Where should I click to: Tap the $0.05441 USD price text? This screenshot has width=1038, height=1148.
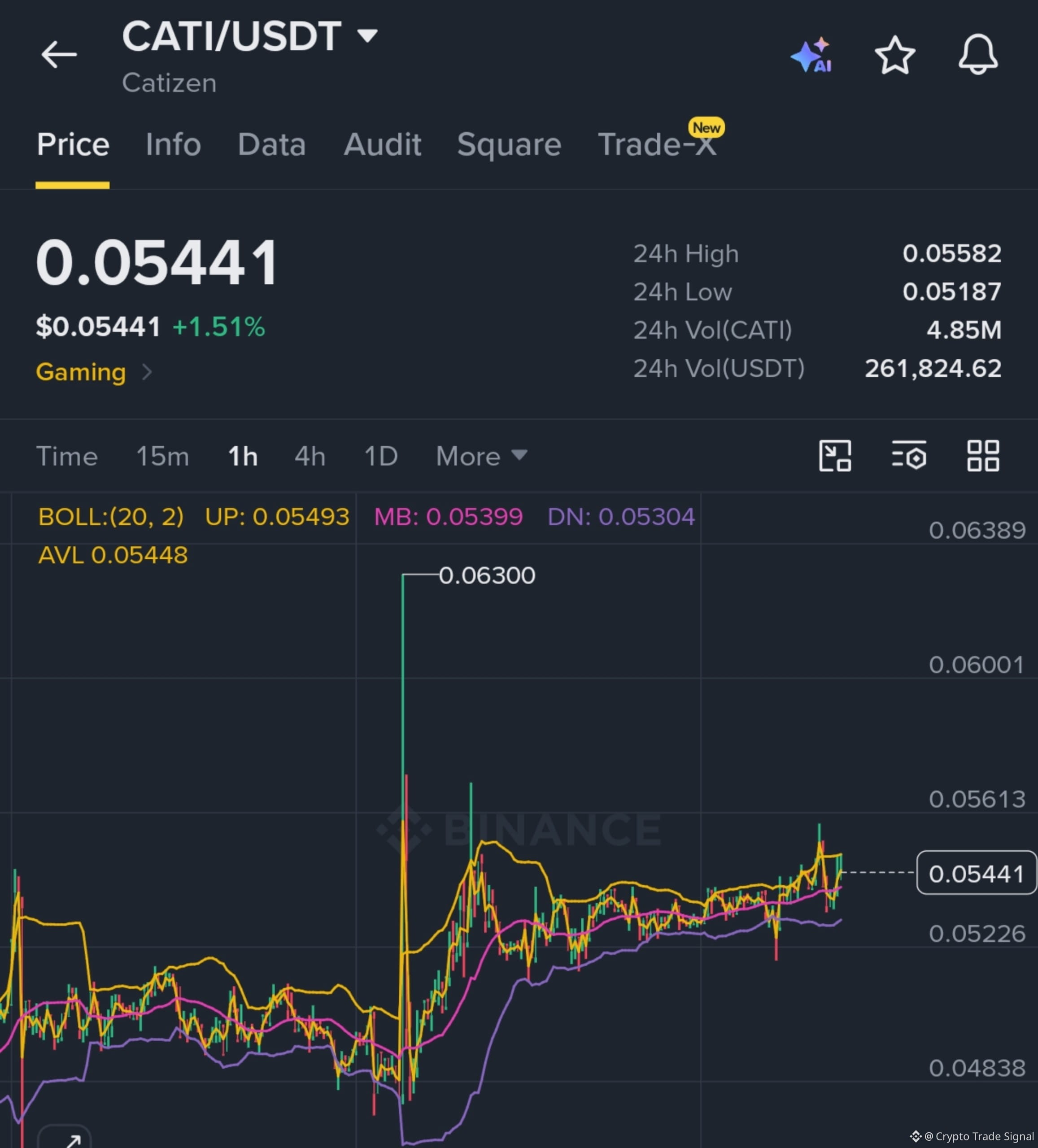coord(98,327)
